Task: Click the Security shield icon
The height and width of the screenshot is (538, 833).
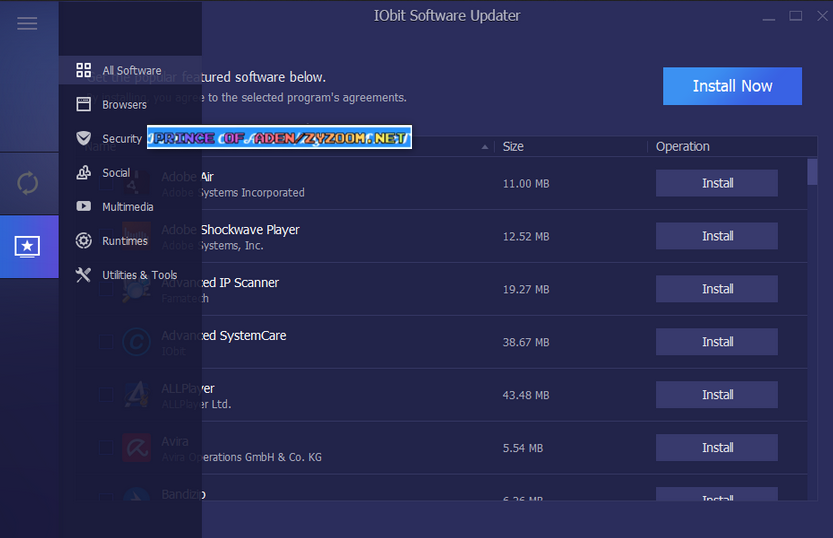Action: click(83, 138)
